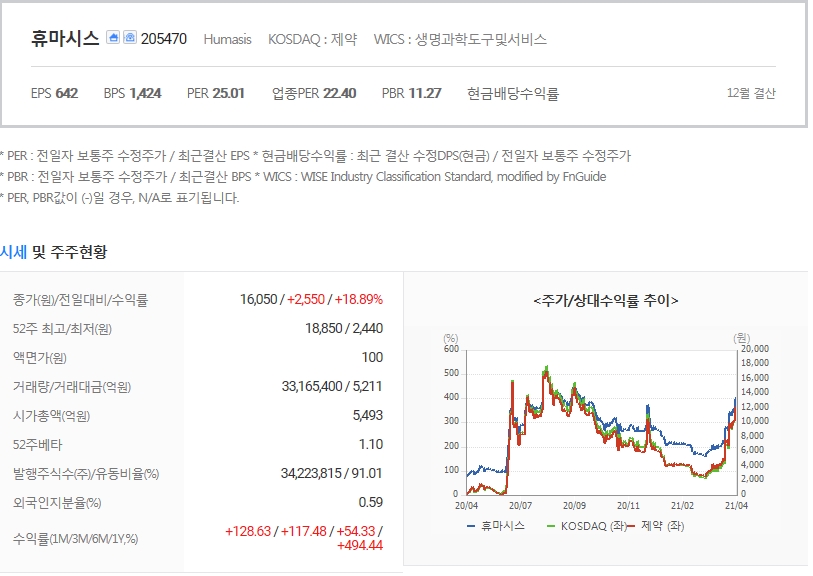Click the 제약 (좌) chart legend entry
The image size is (813, 576).
656,526
